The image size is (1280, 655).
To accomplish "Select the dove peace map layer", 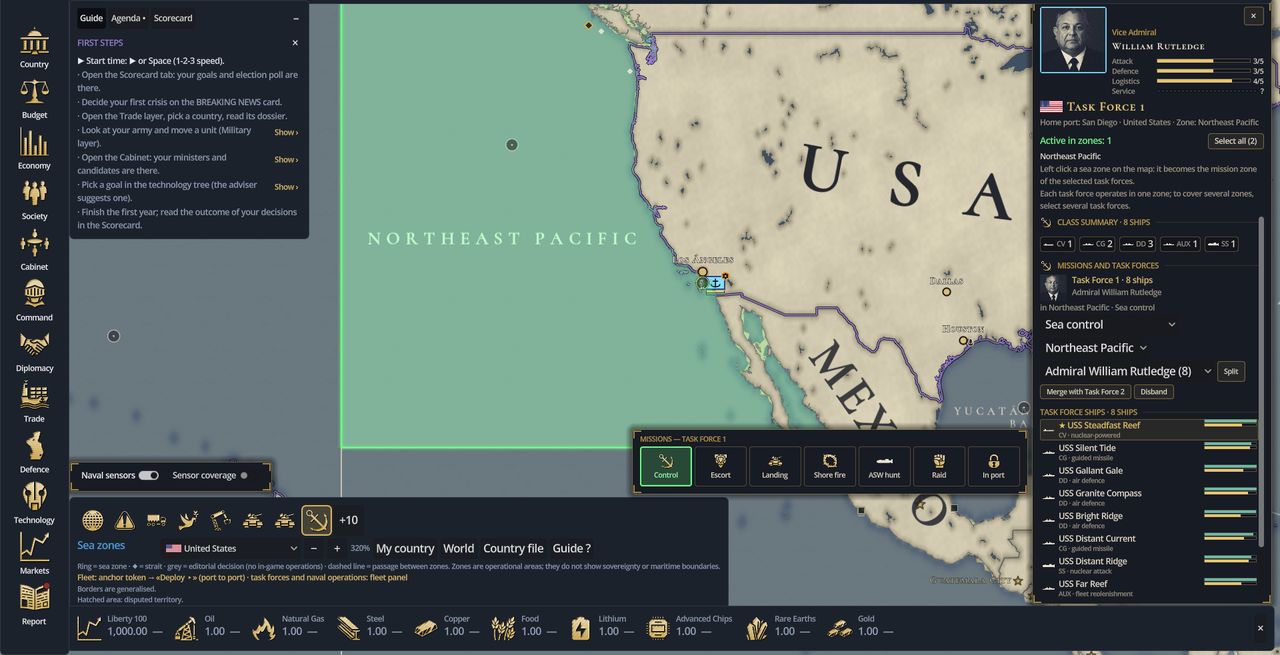I will click(188, 520).
